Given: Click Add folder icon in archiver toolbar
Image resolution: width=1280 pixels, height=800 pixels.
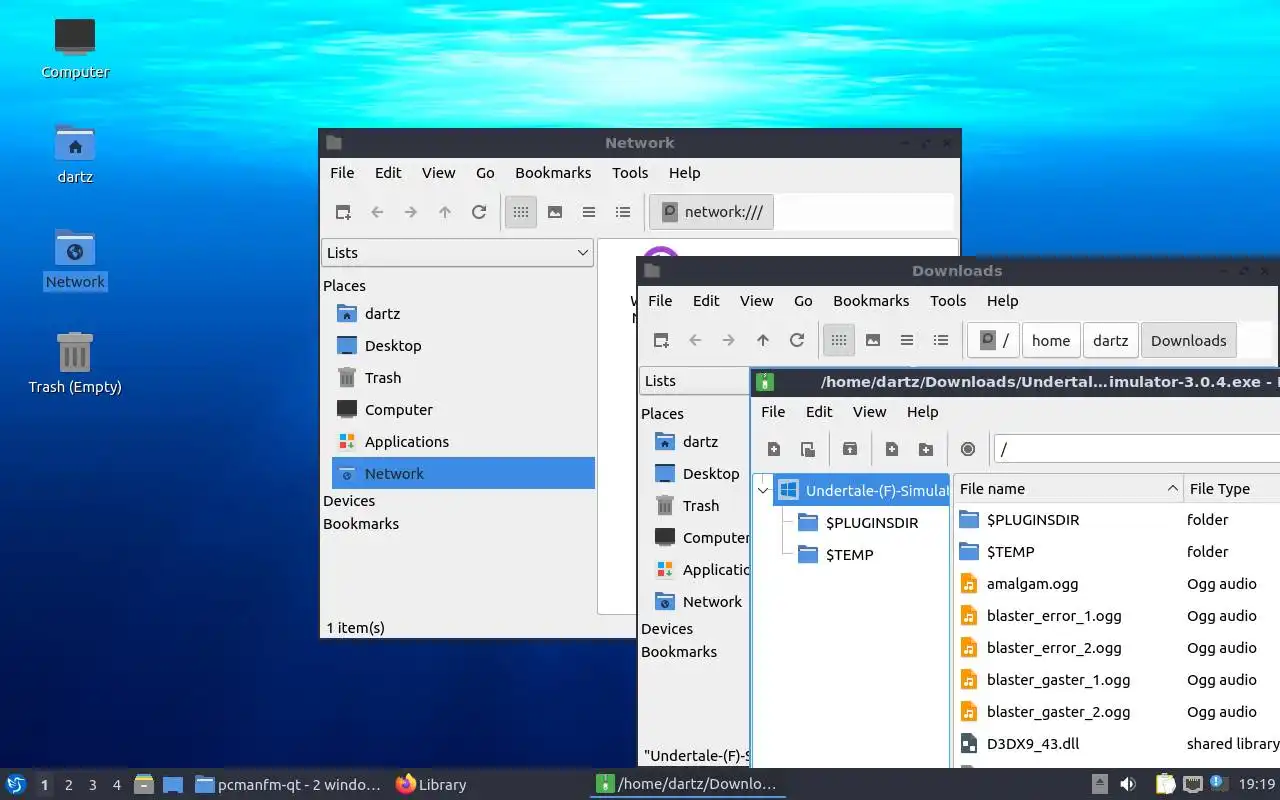Looking at the screenshot, I should coord(926,450).
